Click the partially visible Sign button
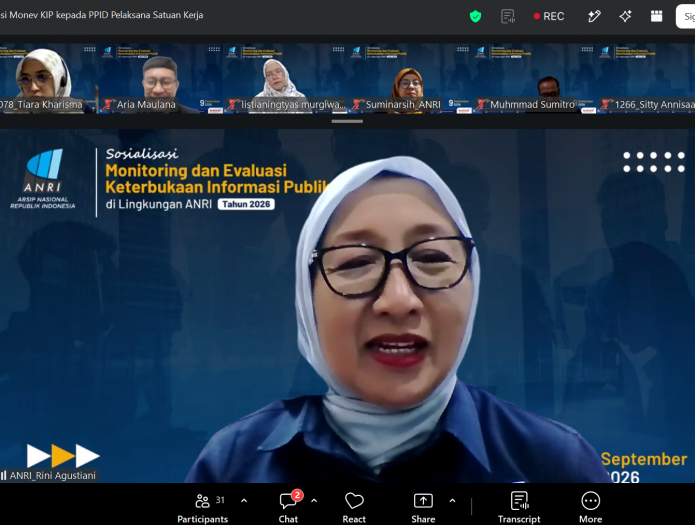This screenshot has width=695, height=525. pos(685,16)
